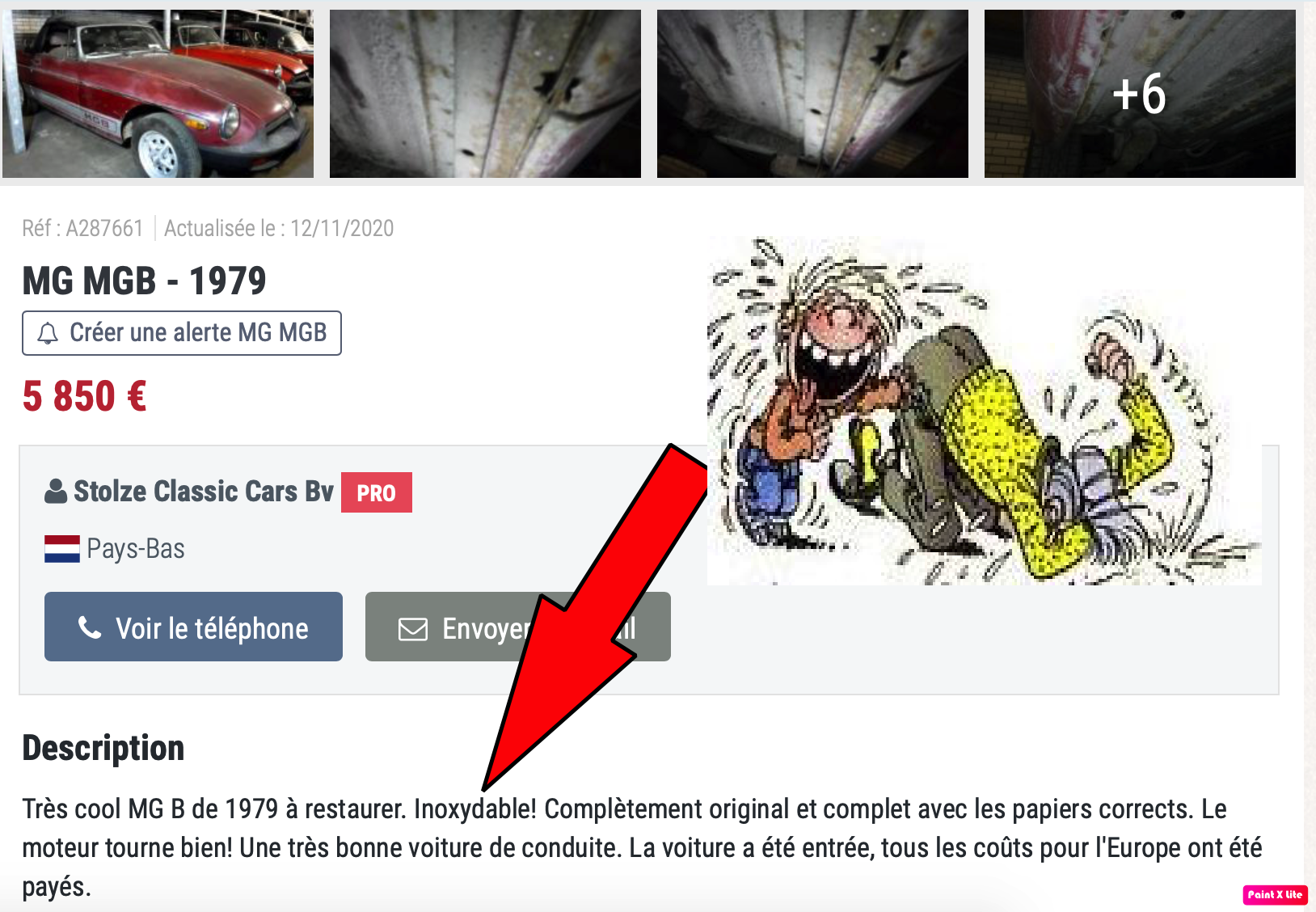The image size is (1316, 912).
Task: Click the Pays-Bas country label
Action: click(136, 549)
